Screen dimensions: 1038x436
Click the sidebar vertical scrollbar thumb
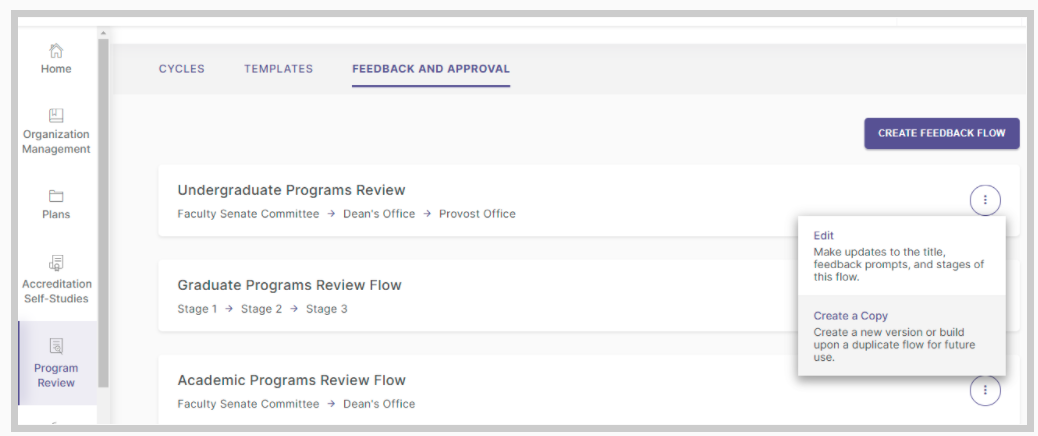(103, 212)
